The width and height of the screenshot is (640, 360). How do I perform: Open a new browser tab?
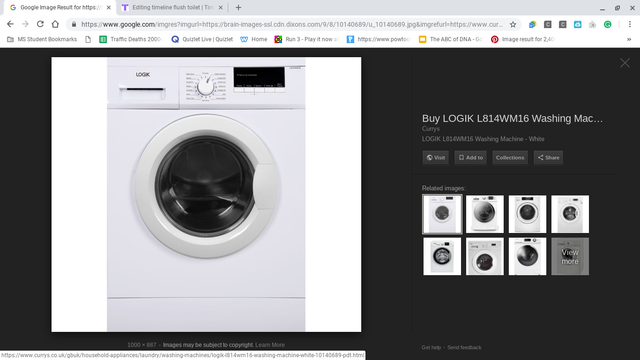coord(238,7)
